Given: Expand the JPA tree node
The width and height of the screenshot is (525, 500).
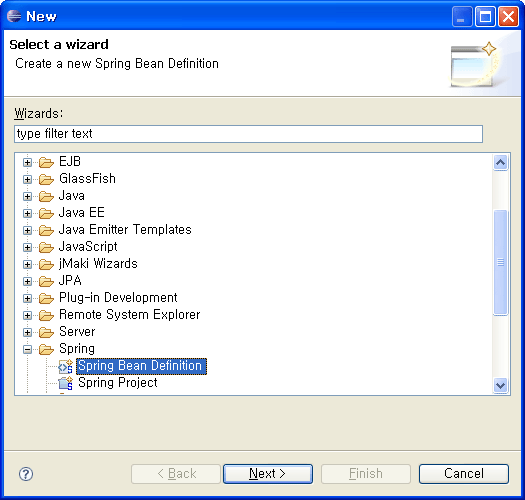Looking at the screenshot, I should pos(27,282).
